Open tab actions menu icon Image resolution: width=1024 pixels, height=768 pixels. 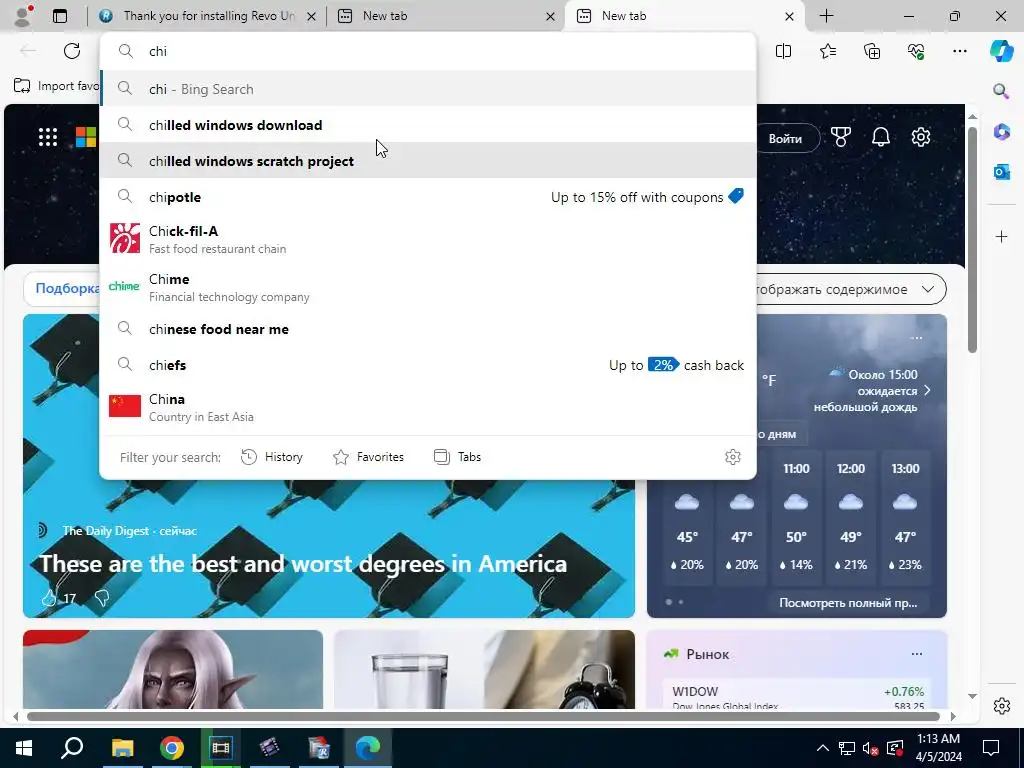[60, 16]
